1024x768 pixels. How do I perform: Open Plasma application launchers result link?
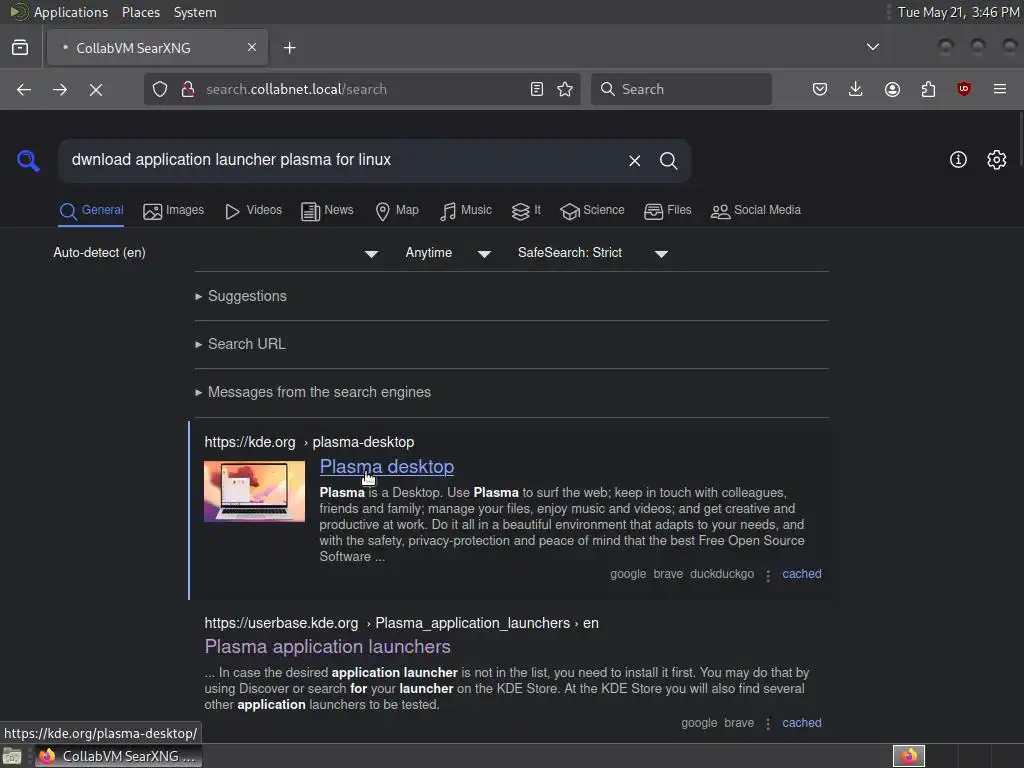point(327,647)
